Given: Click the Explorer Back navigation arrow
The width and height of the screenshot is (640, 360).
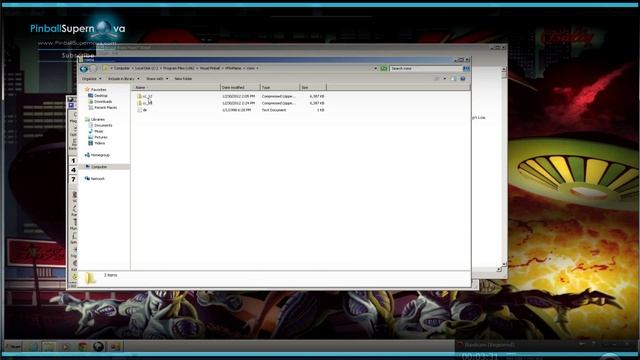Looking at the screenshot, I should click(84, 69).
